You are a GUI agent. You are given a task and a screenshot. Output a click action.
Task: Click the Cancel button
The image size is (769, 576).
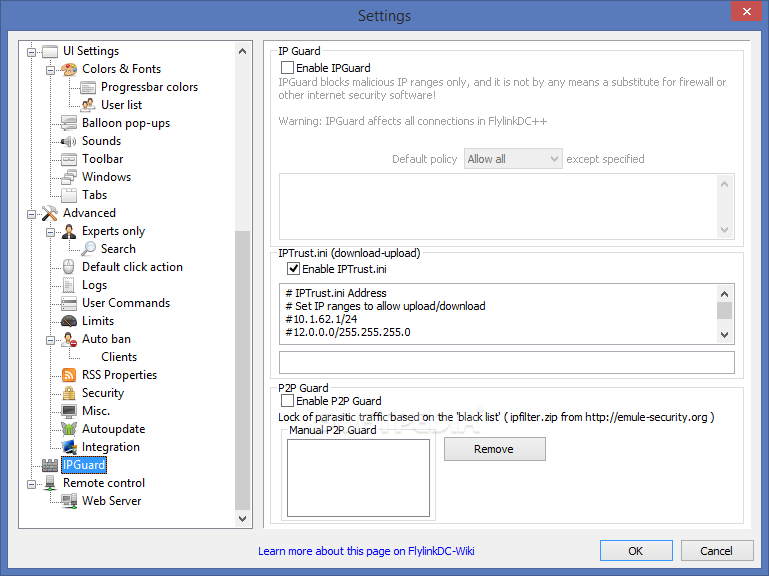717,551
